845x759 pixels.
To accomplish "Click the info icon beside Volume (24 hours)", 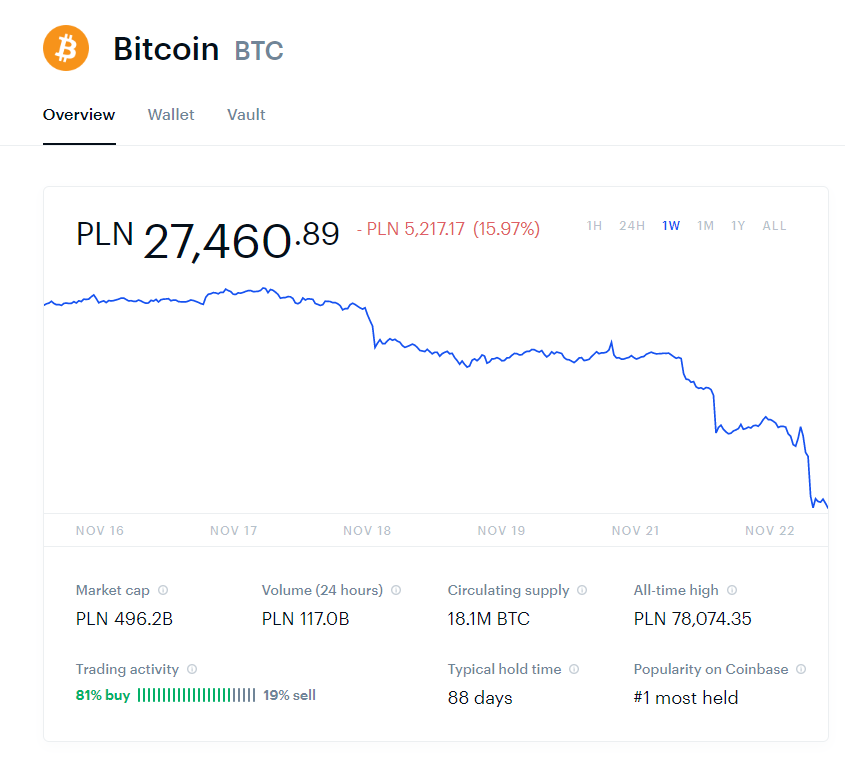I will point(396,590).
